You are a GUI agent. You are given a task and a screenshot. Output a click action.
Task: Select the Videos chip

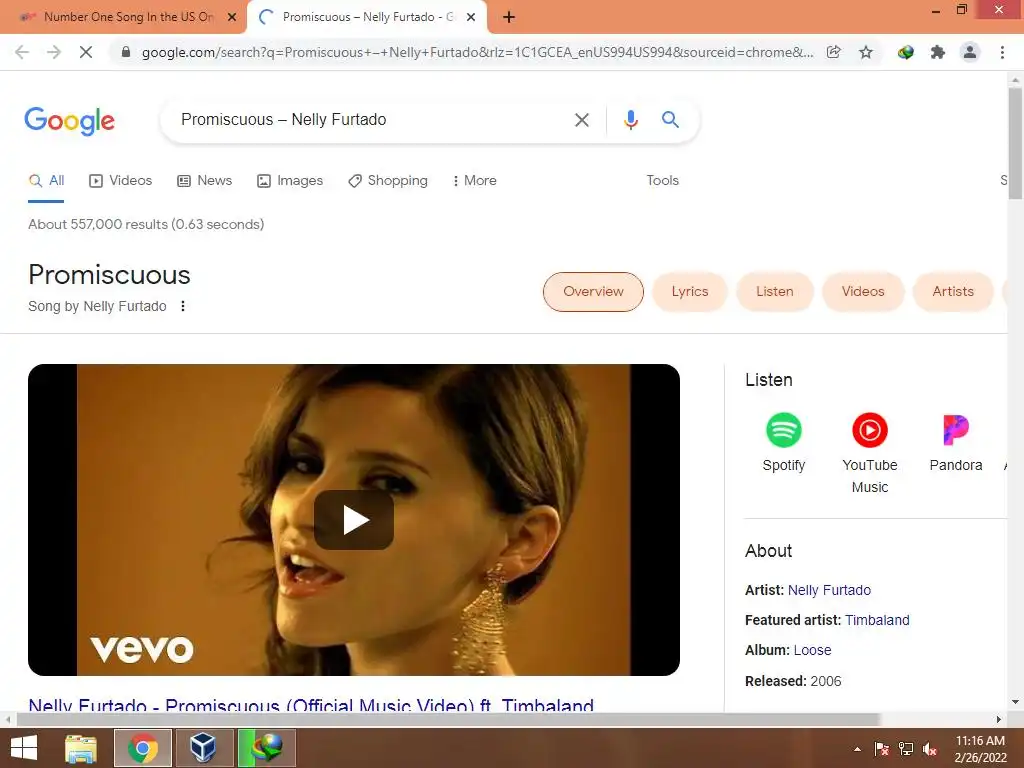pos(863,292)
